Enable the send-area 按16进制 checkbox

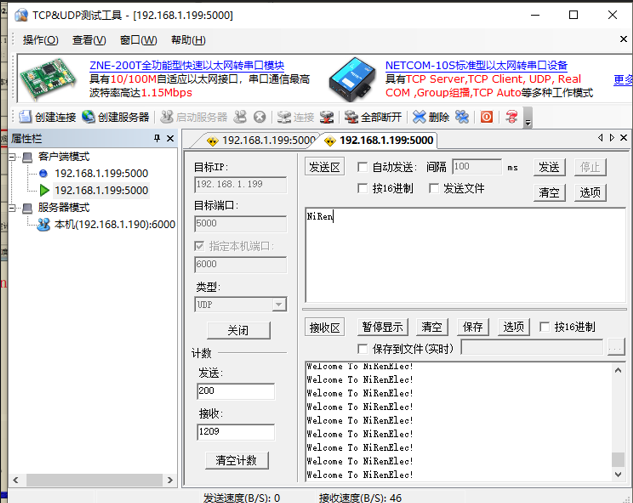pos(363,188)
